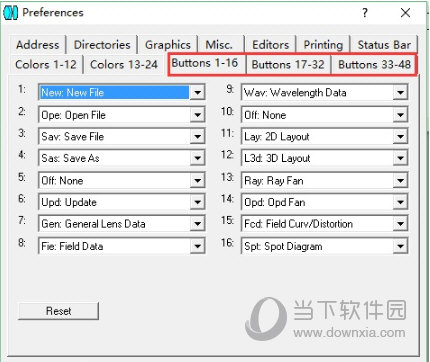
Task: Expand dropdown for button 6 Update
Action: (197, 202)
